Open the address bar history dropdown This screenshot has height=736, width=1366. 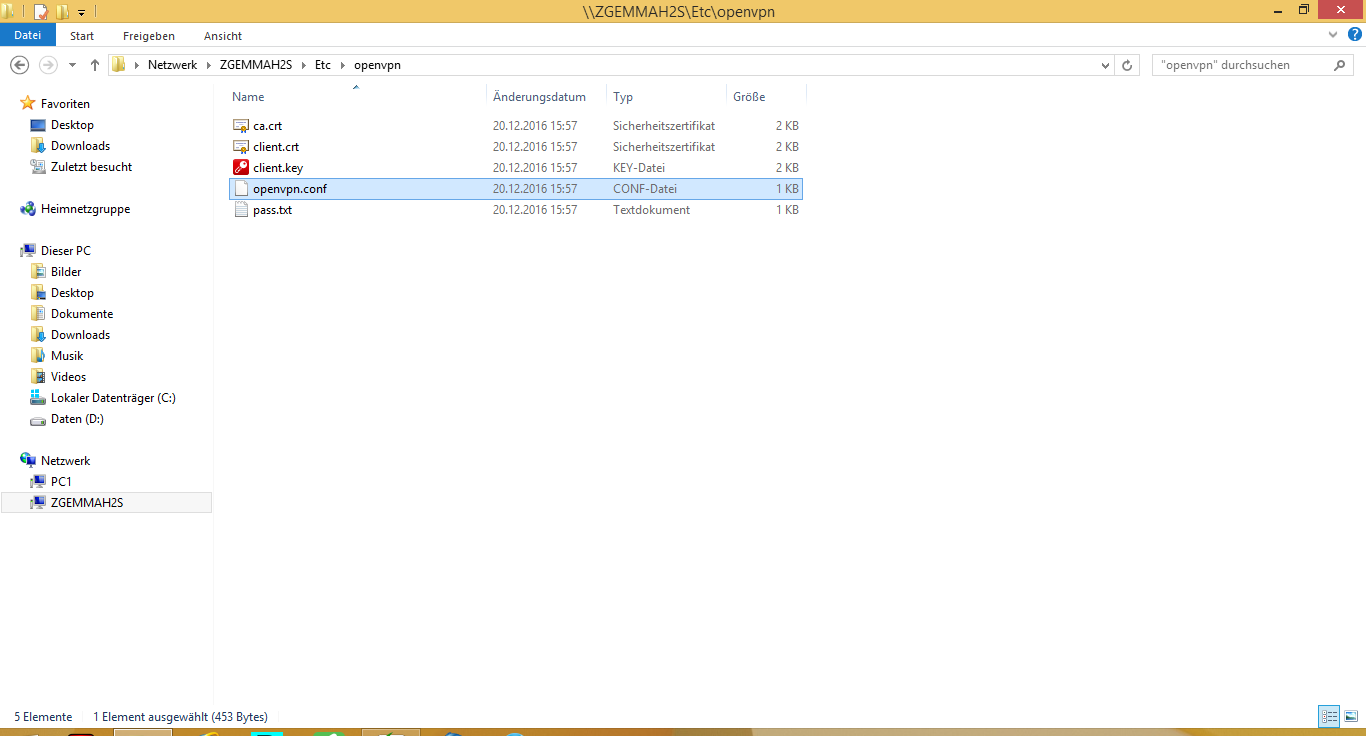(1105, 65)
